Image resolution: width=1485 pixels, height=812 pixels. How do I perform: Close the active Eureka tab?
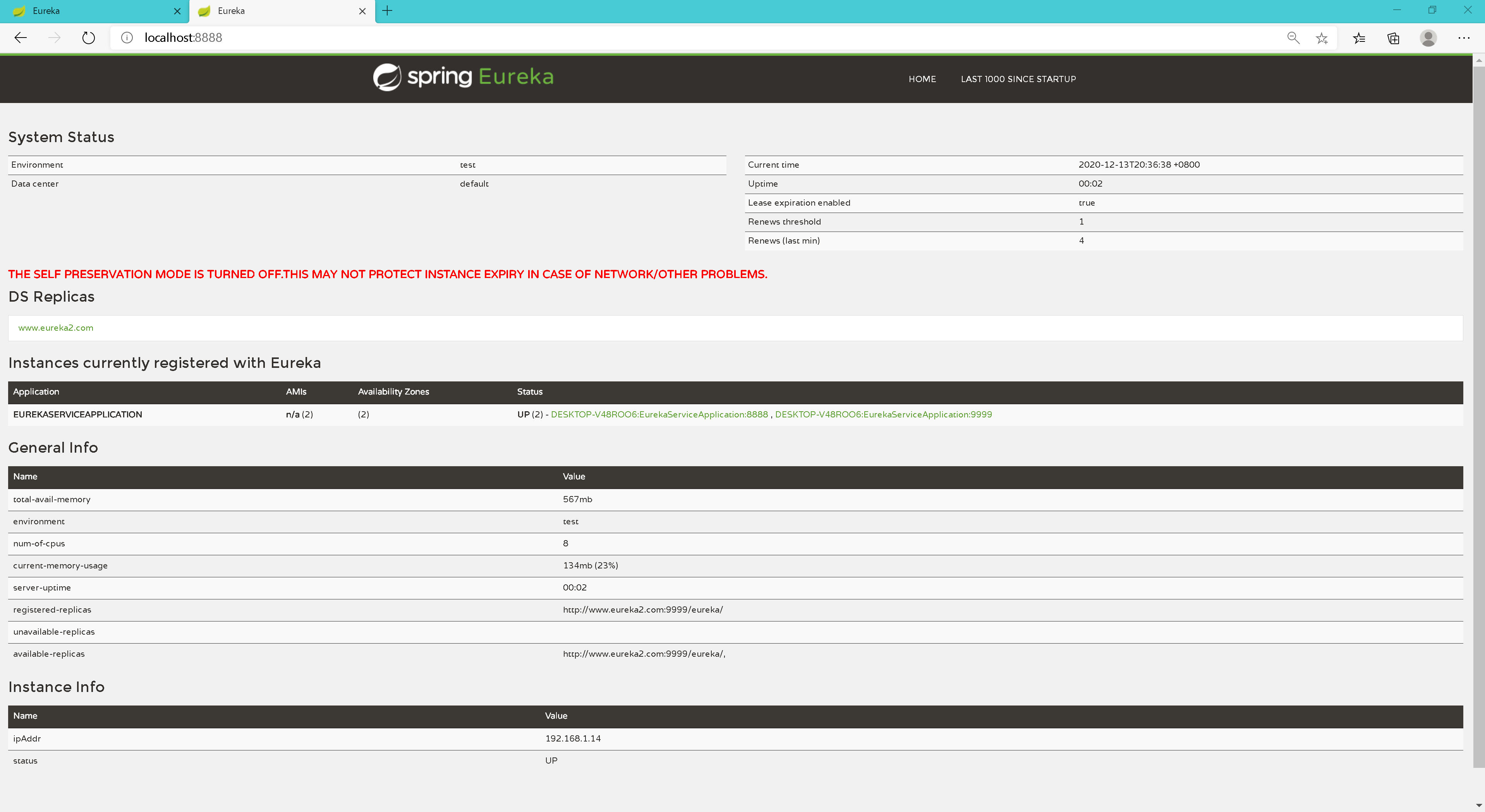362,11
